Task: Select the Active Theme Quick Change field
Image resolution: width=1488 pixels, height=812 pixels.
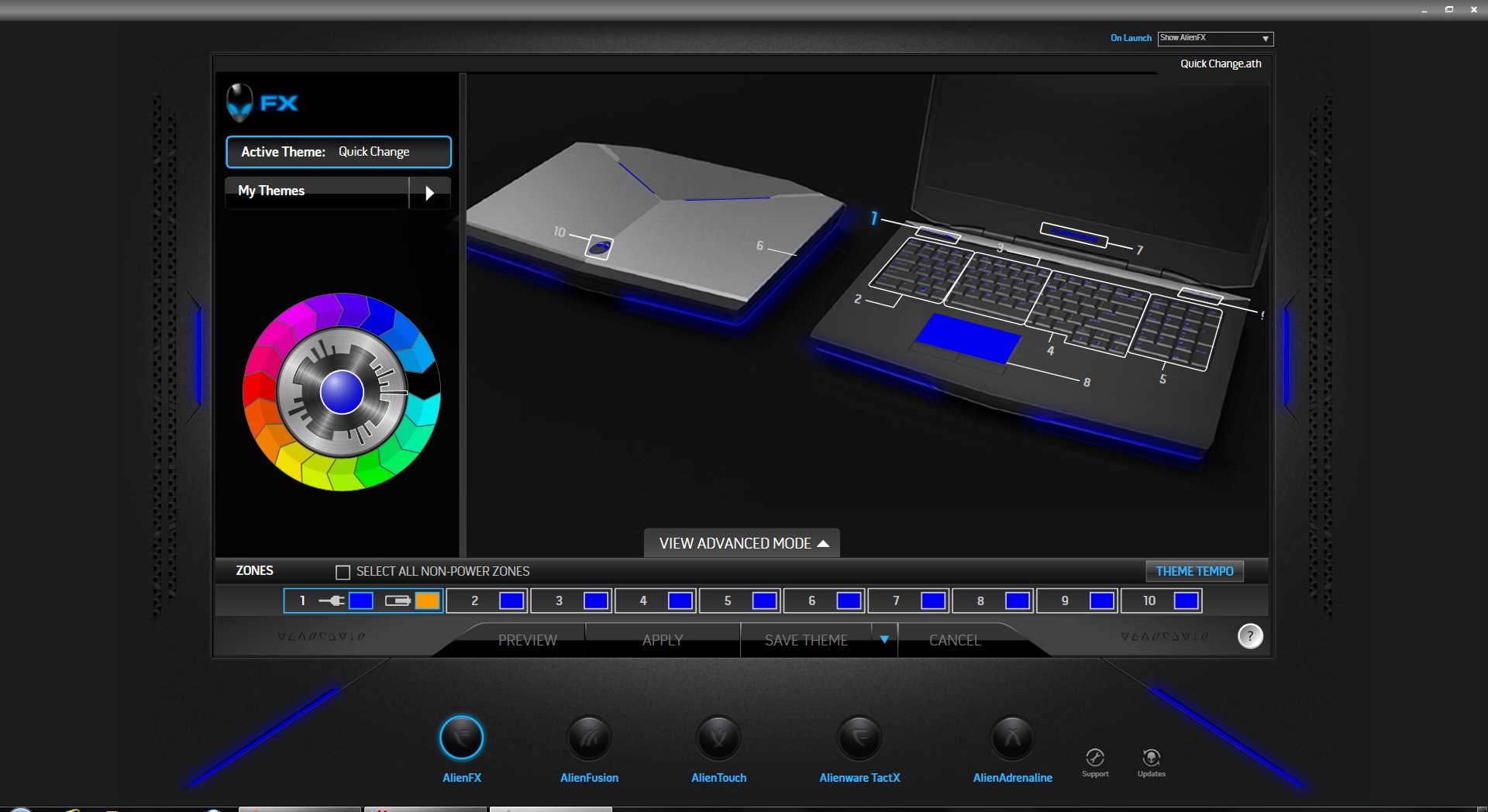Action: tap(339, 152)
